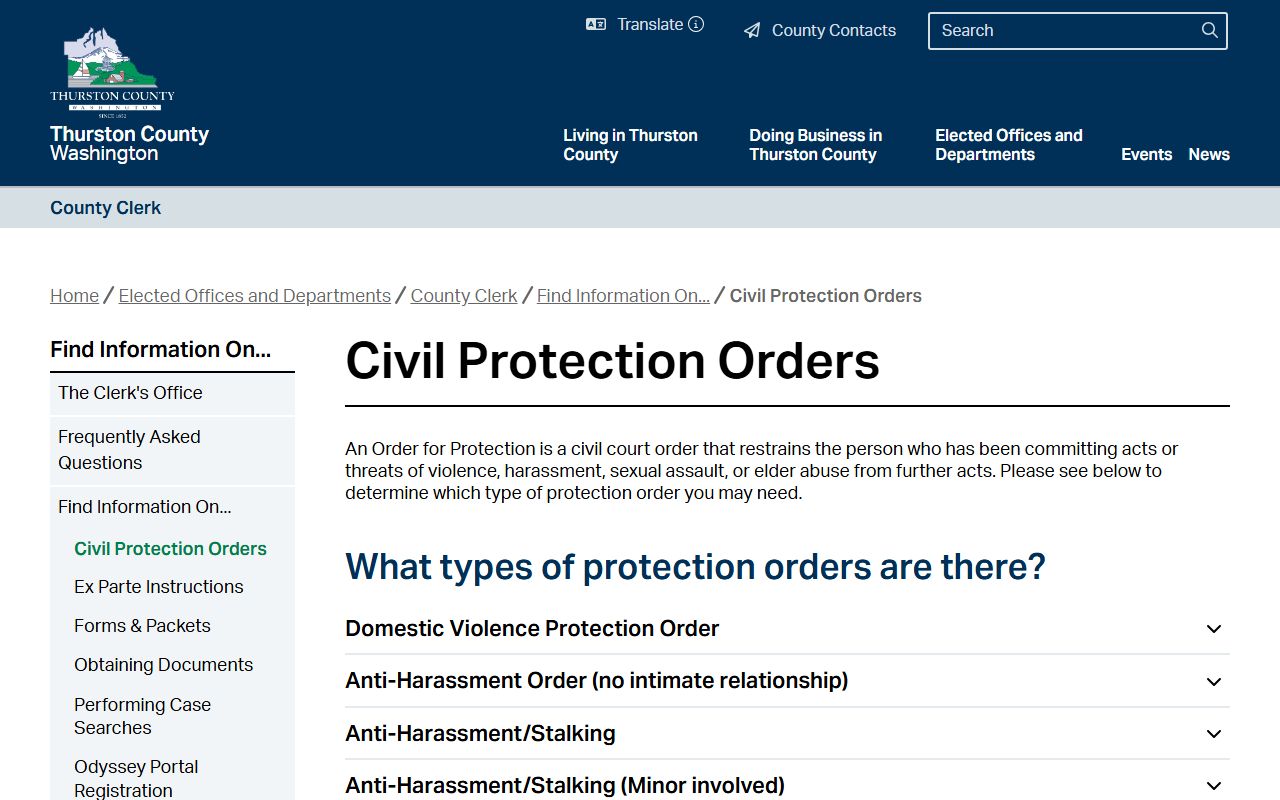Click the Thurston County Washington site title
This screenshot has height=800, width=1280.
[x=129, y=143]
